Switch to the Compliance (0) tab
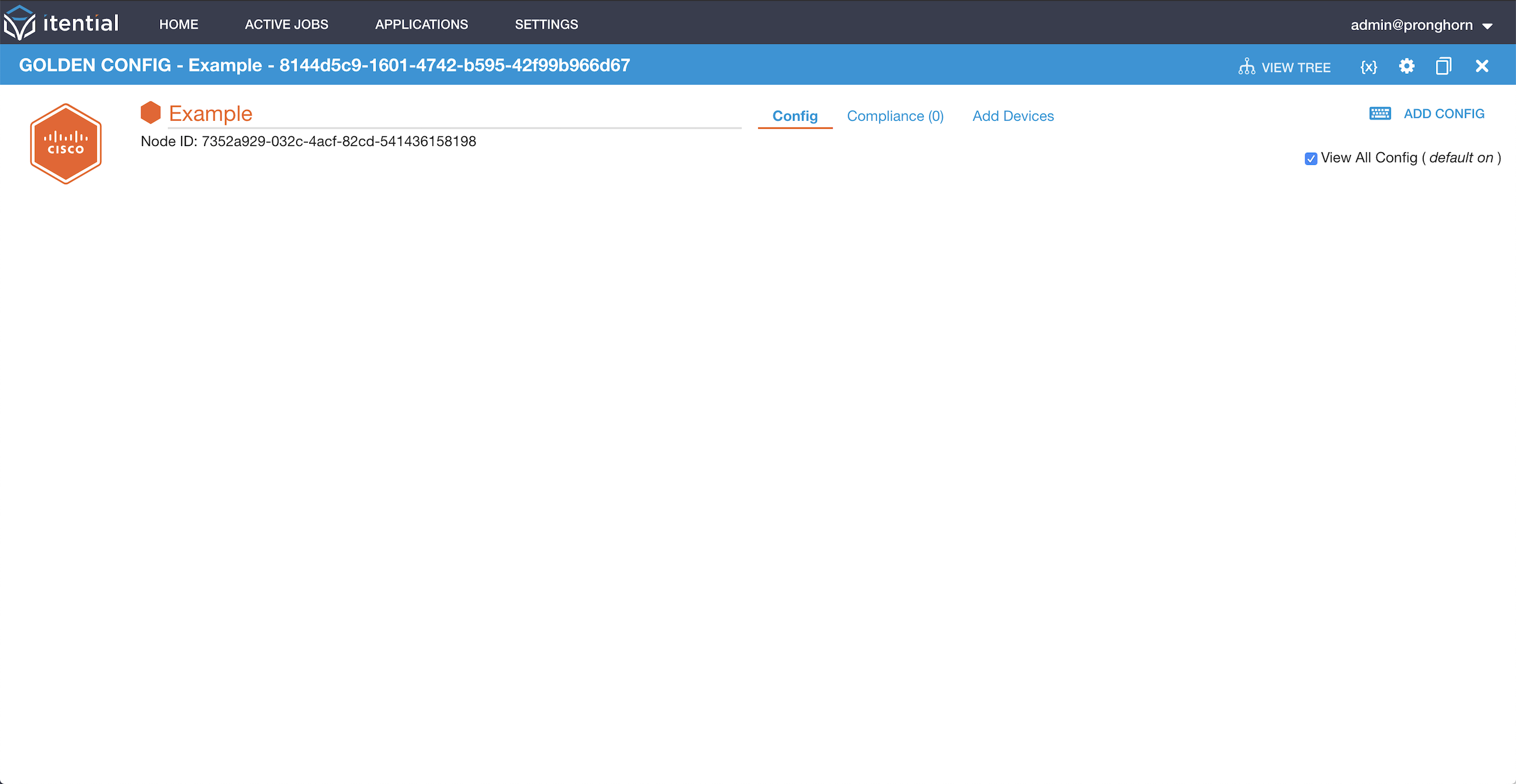The image size is (1516, 784). [895, 116]
